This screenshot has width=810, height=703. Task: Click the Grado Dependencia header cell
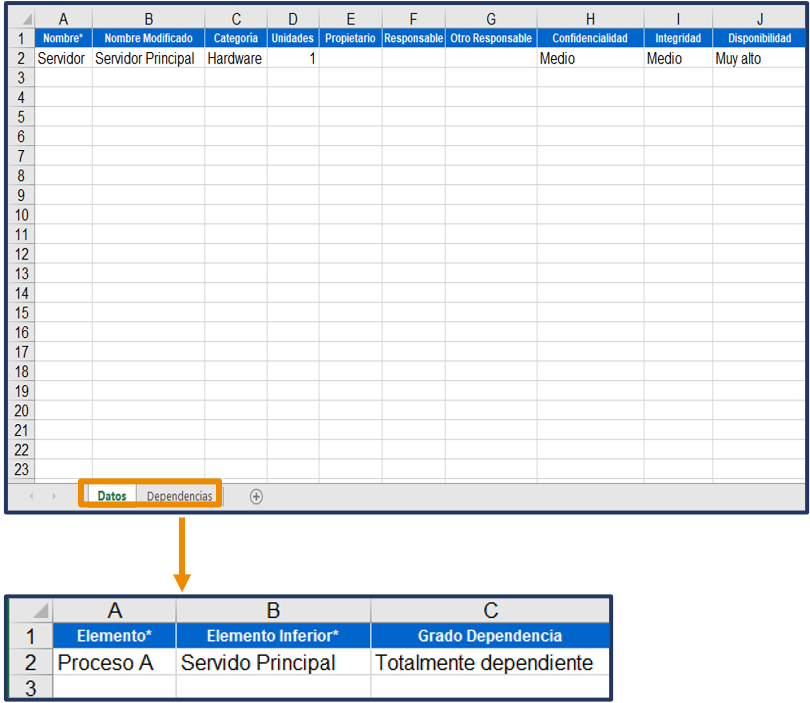coord(489,636)
